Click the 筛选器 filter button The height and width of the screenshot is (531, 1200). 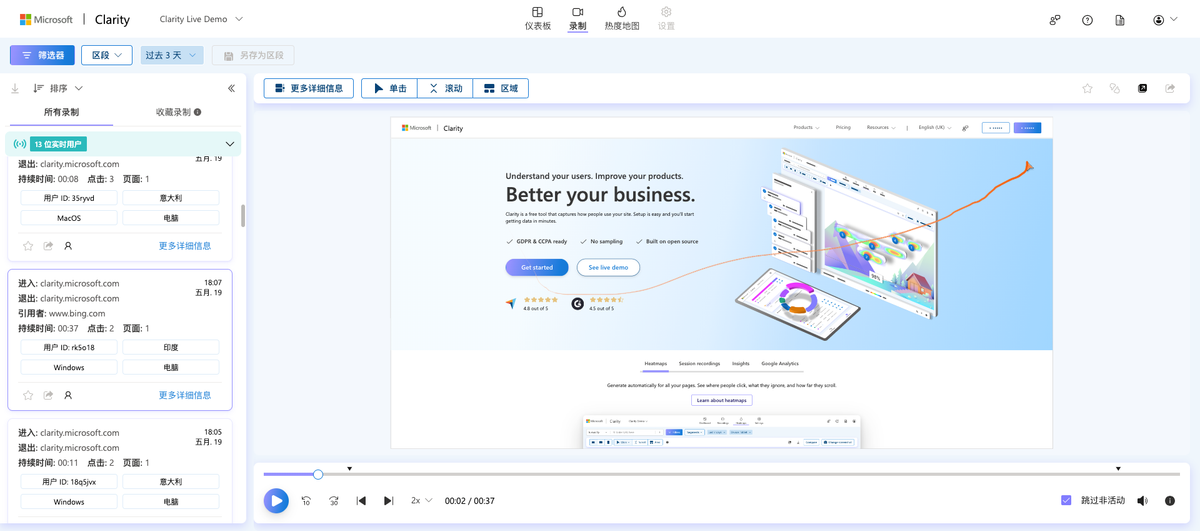(x=42, y=56)
